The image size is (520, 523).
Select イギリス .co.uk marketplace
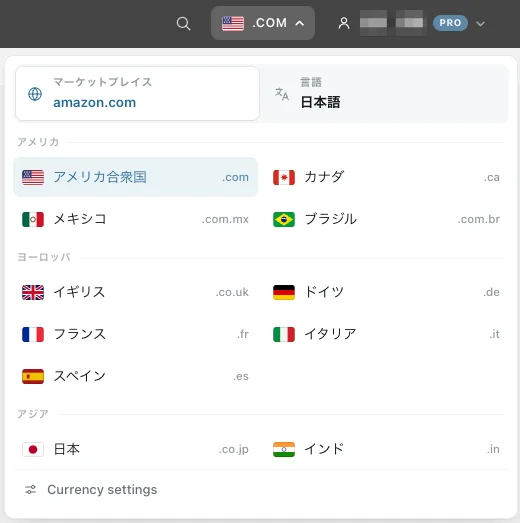click(x=135, y=292)
